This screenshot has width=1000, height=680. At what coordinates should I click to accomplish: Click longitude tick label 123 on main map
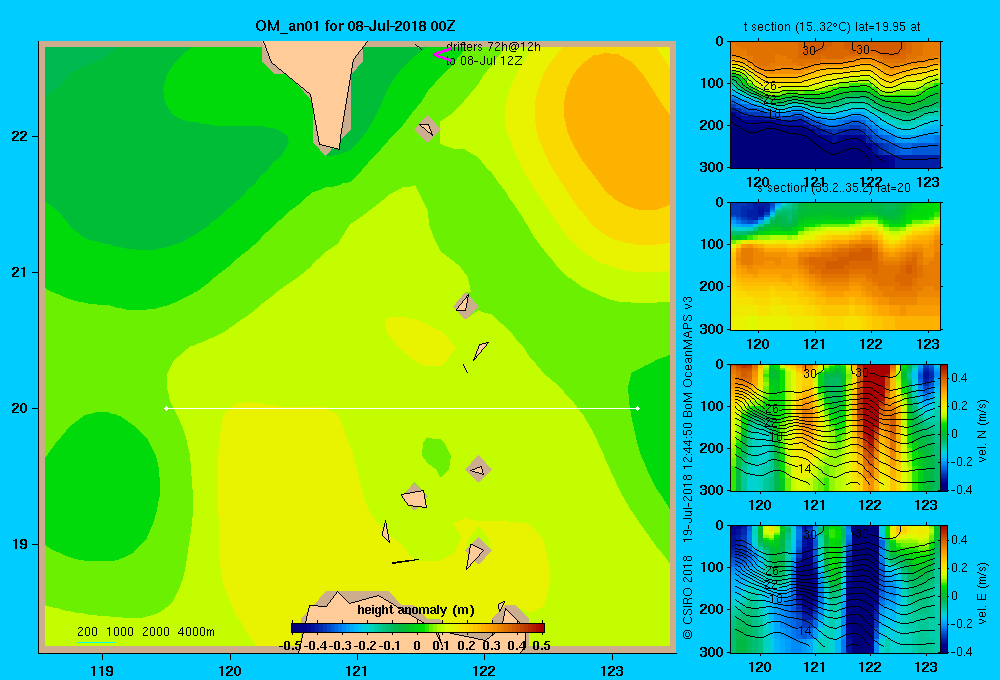(612, 670)
